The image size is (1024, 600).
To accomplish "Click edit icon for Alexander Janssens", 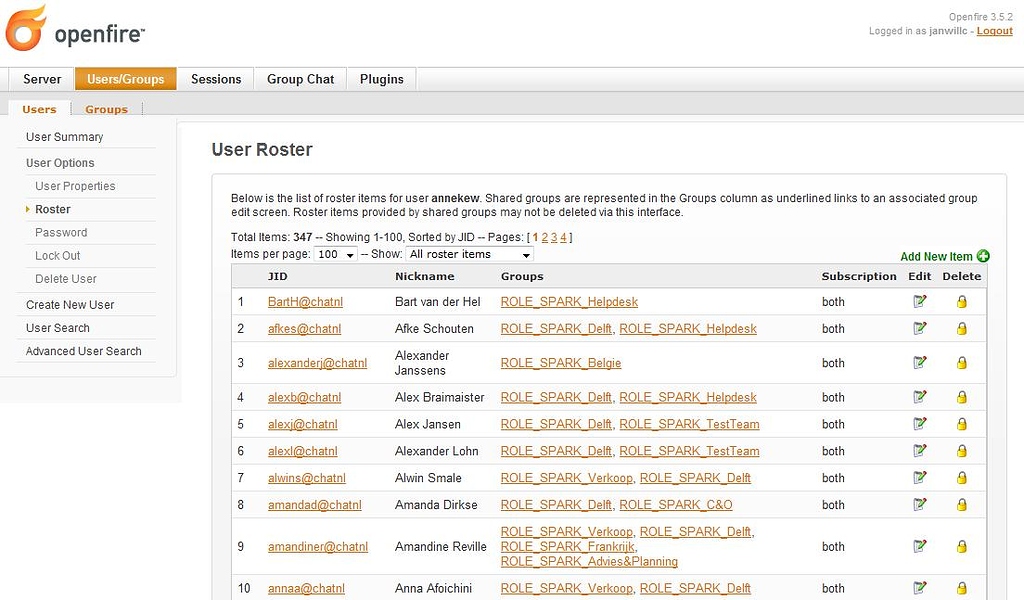I will pyautogui.click(x=919, y=363).
